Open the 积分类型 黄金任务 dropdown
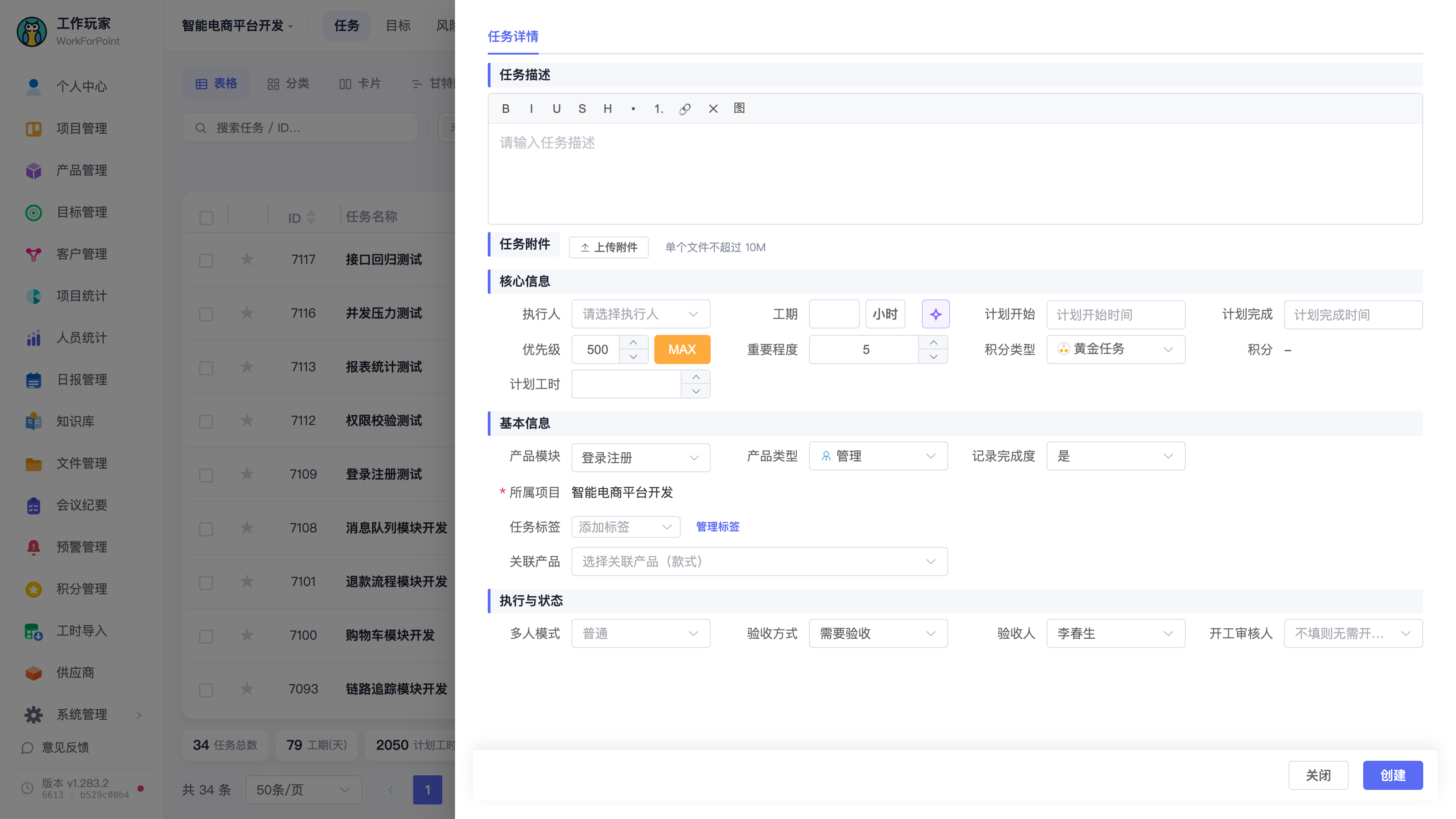This screenshot has width=1456, height=819. (1115, 349)
